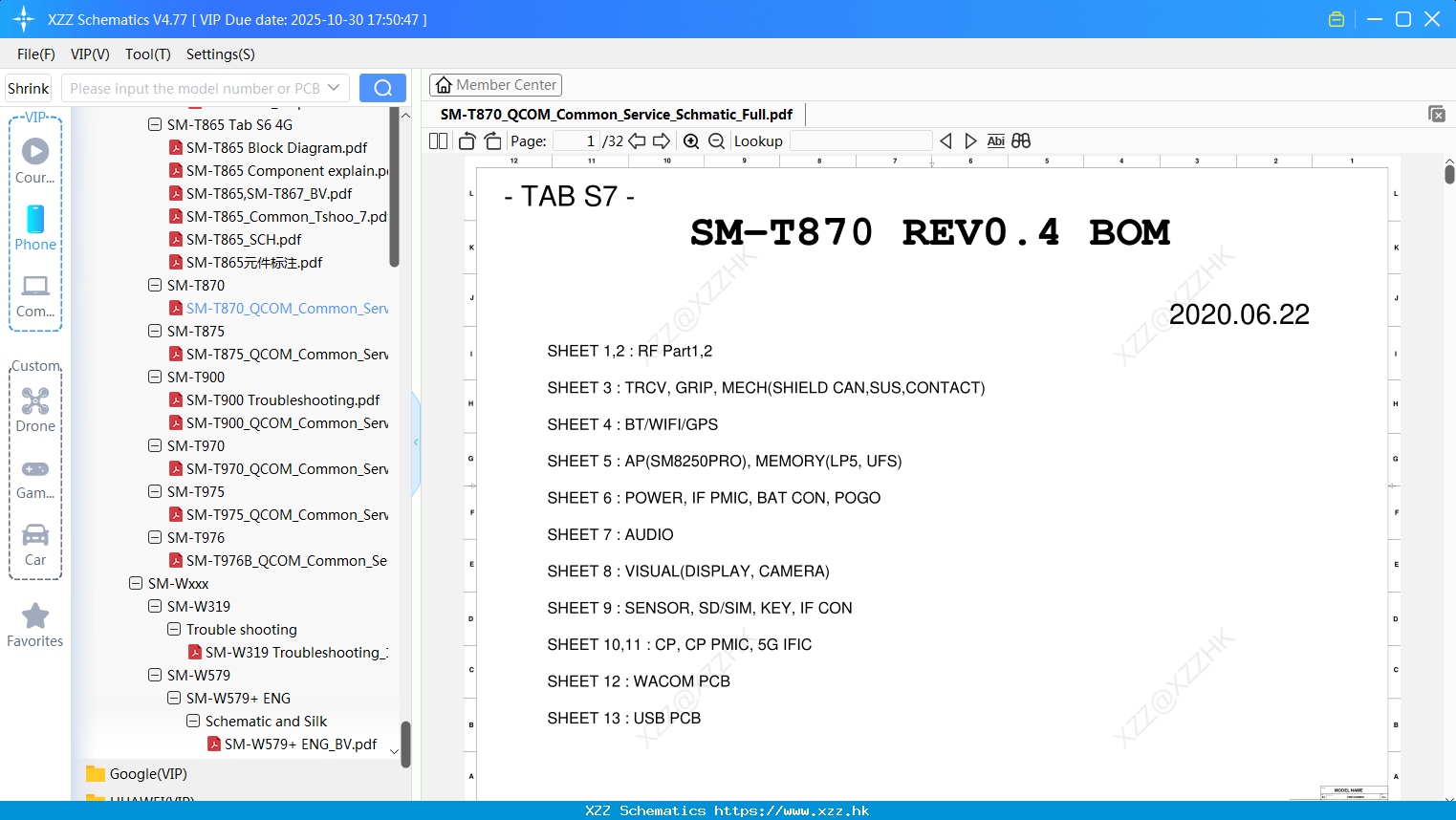
Task: Select the Phone category icon
Action: point(35,227)
